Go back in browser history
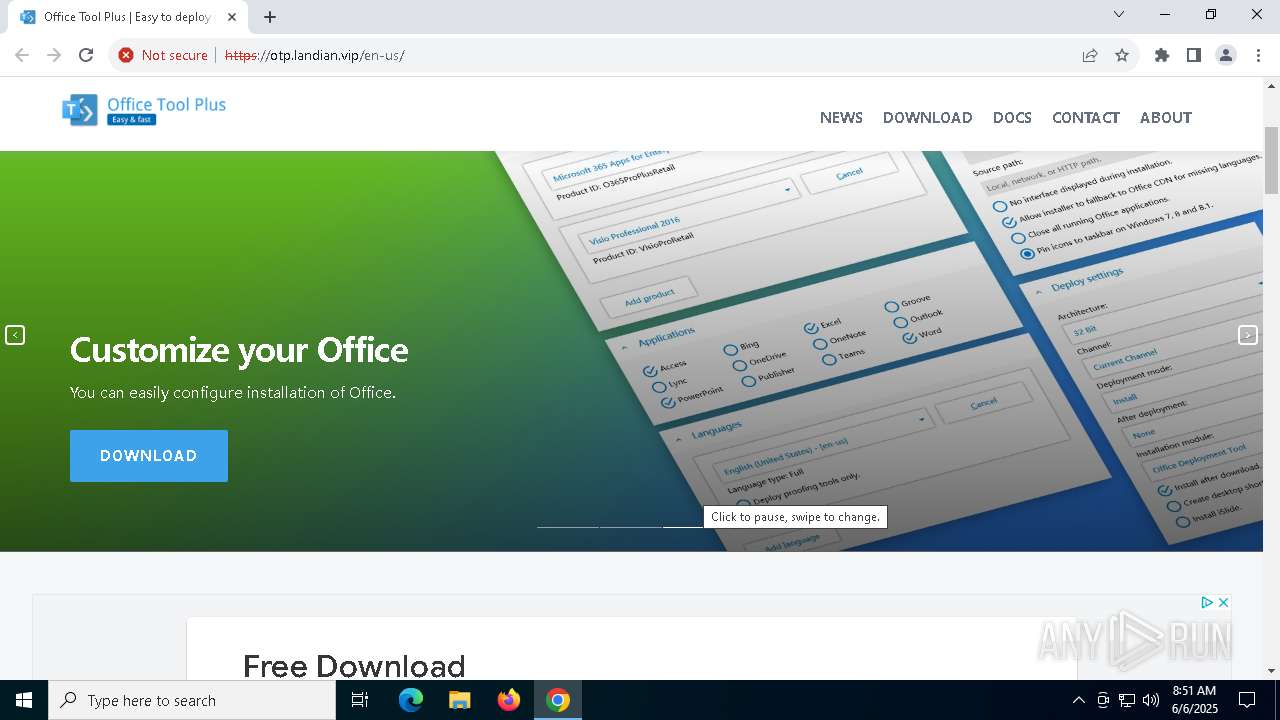The height and width of the screenshot is (720, 1280). point(22,55)
